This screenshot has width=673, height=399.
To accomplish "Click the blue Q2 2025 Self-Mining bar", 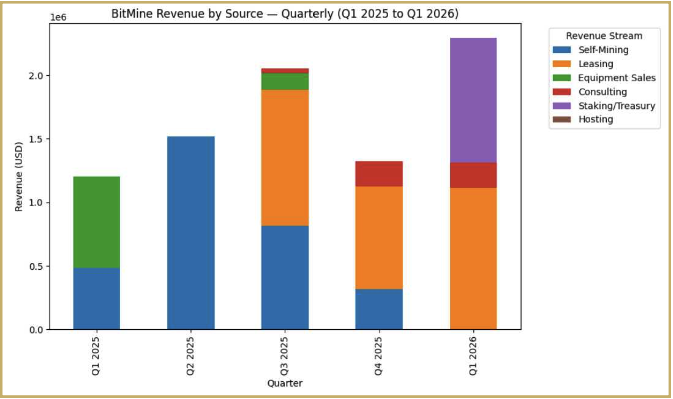I will pyautogui.click(x=191, y=233).
